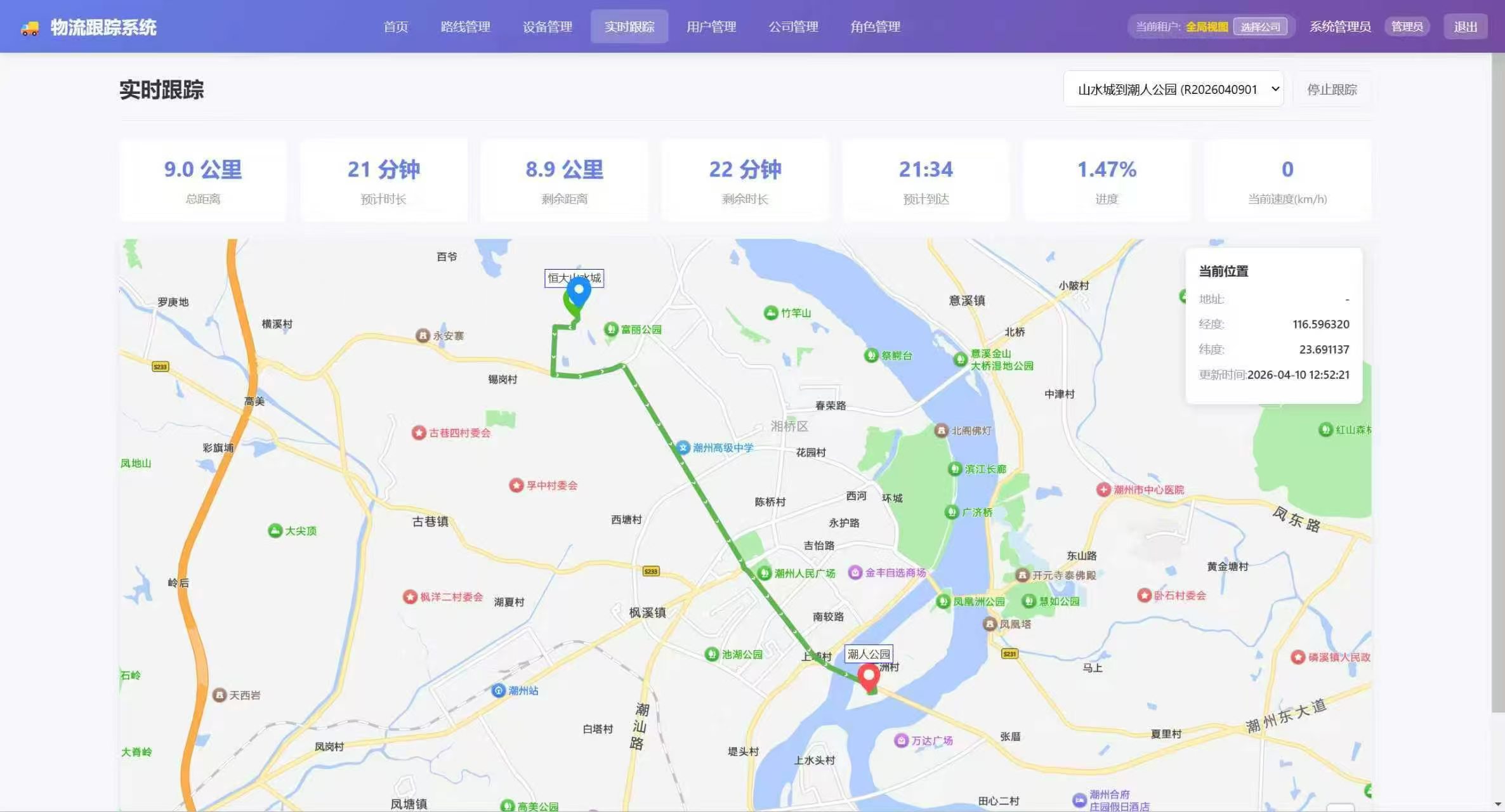Image resolution: width=1505 pixels, height=812 pixels.
Task: Click the 万达广场 shopping mall icon
Action: pyautogui.click(x=902, y=740)
